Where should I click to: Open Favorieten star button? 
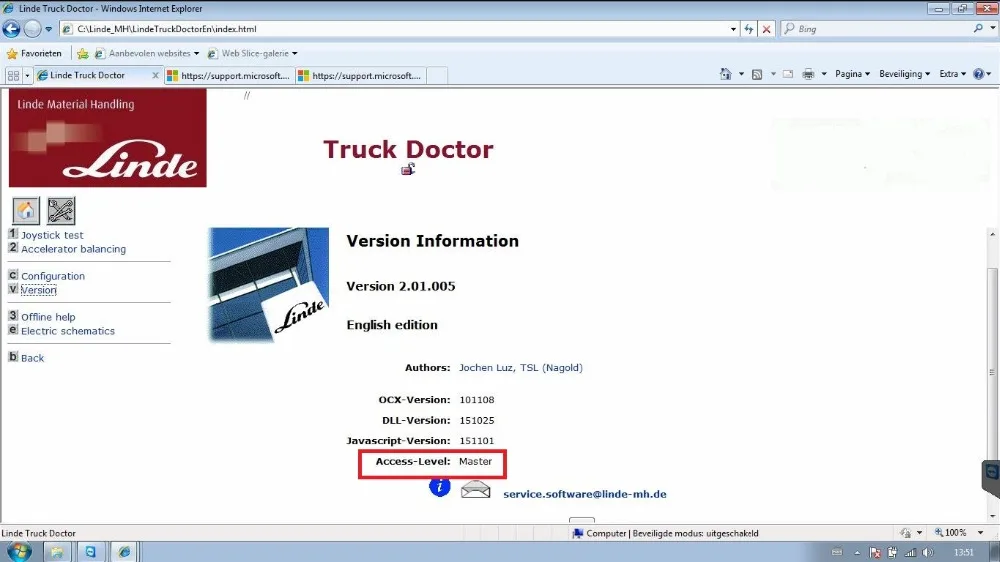(34, 54)
